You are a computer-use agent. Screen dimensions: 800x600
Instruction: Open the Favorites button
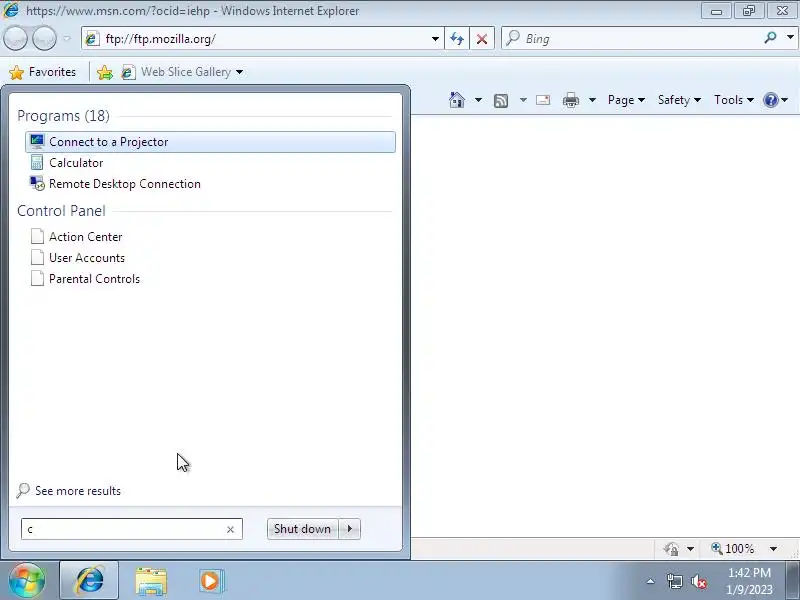pos(43,72)
